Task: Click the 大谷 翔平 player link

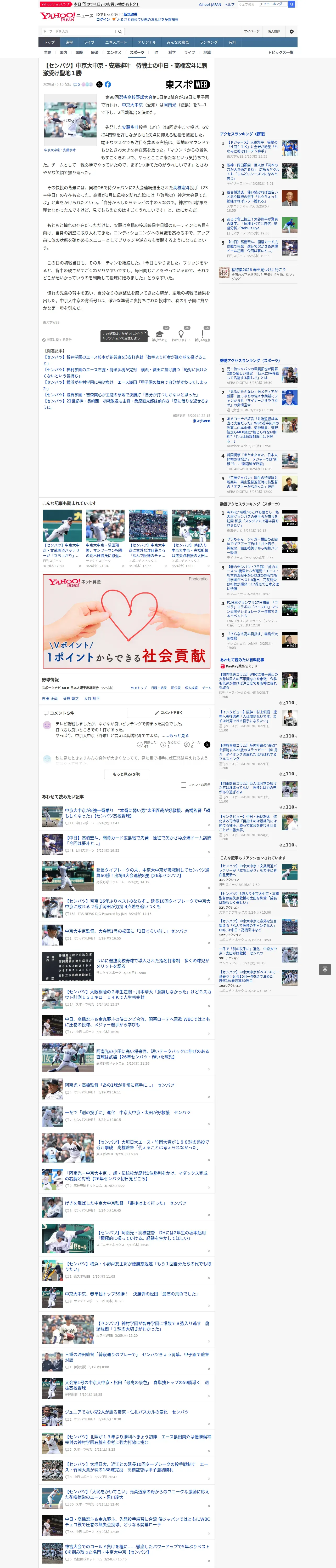Action: coord(92,698)
